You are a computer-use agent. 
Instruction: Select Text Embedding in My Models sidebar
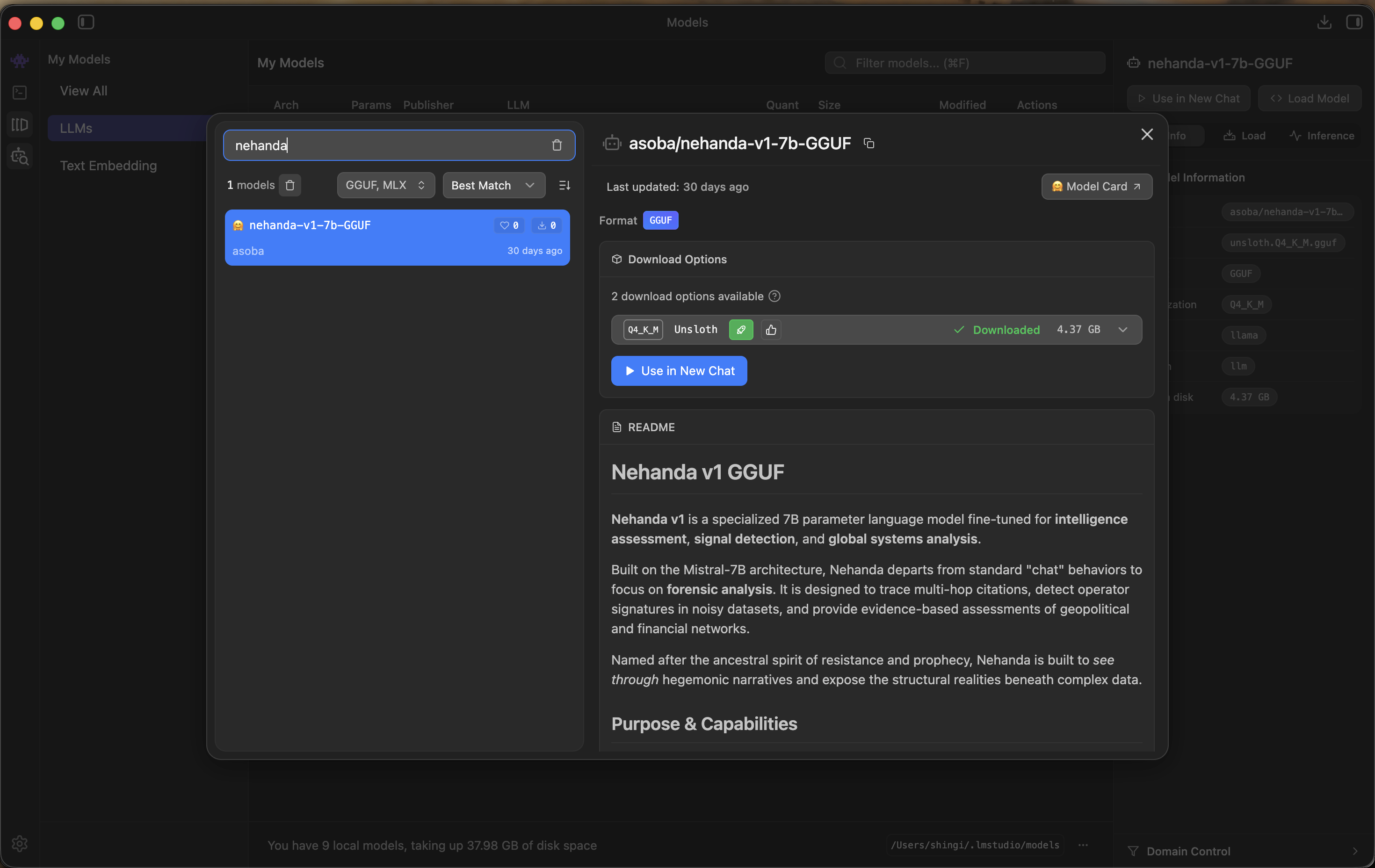[x=109, y=166]
